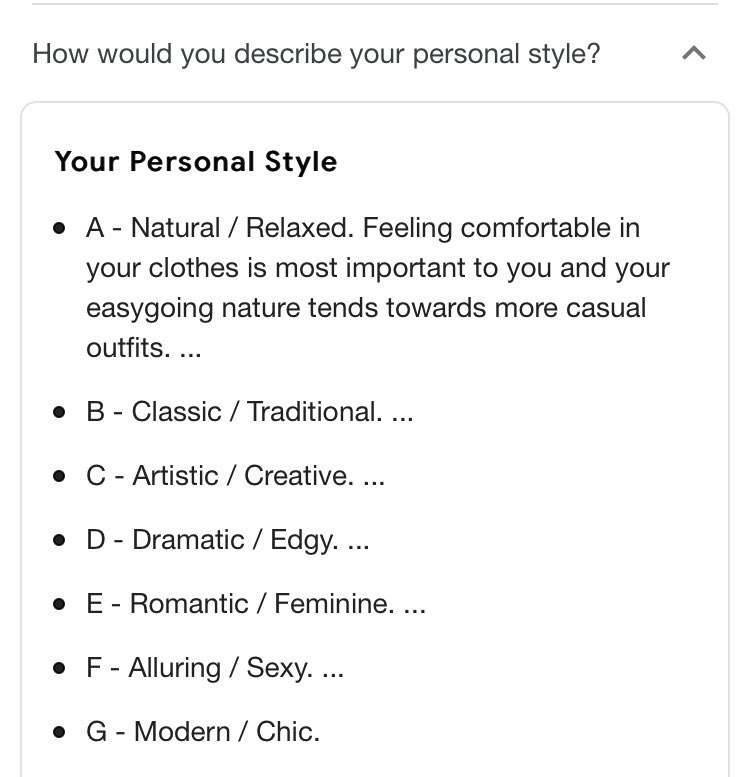This screenshot has height=777, width=750.
Task: Click the ellipsis after Romantic / Feminine
Action: tap(414, 608)
